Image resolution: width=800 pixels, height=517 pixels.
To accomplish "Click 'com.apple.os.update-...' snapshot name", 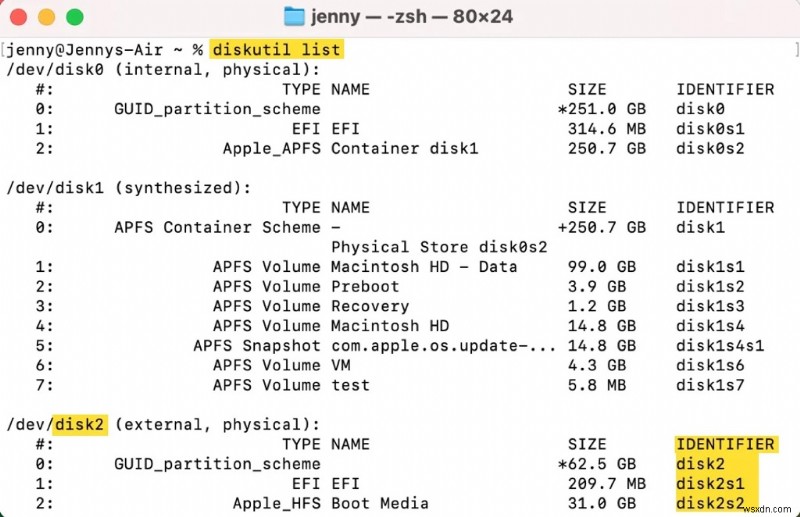I will pos(444,346).
